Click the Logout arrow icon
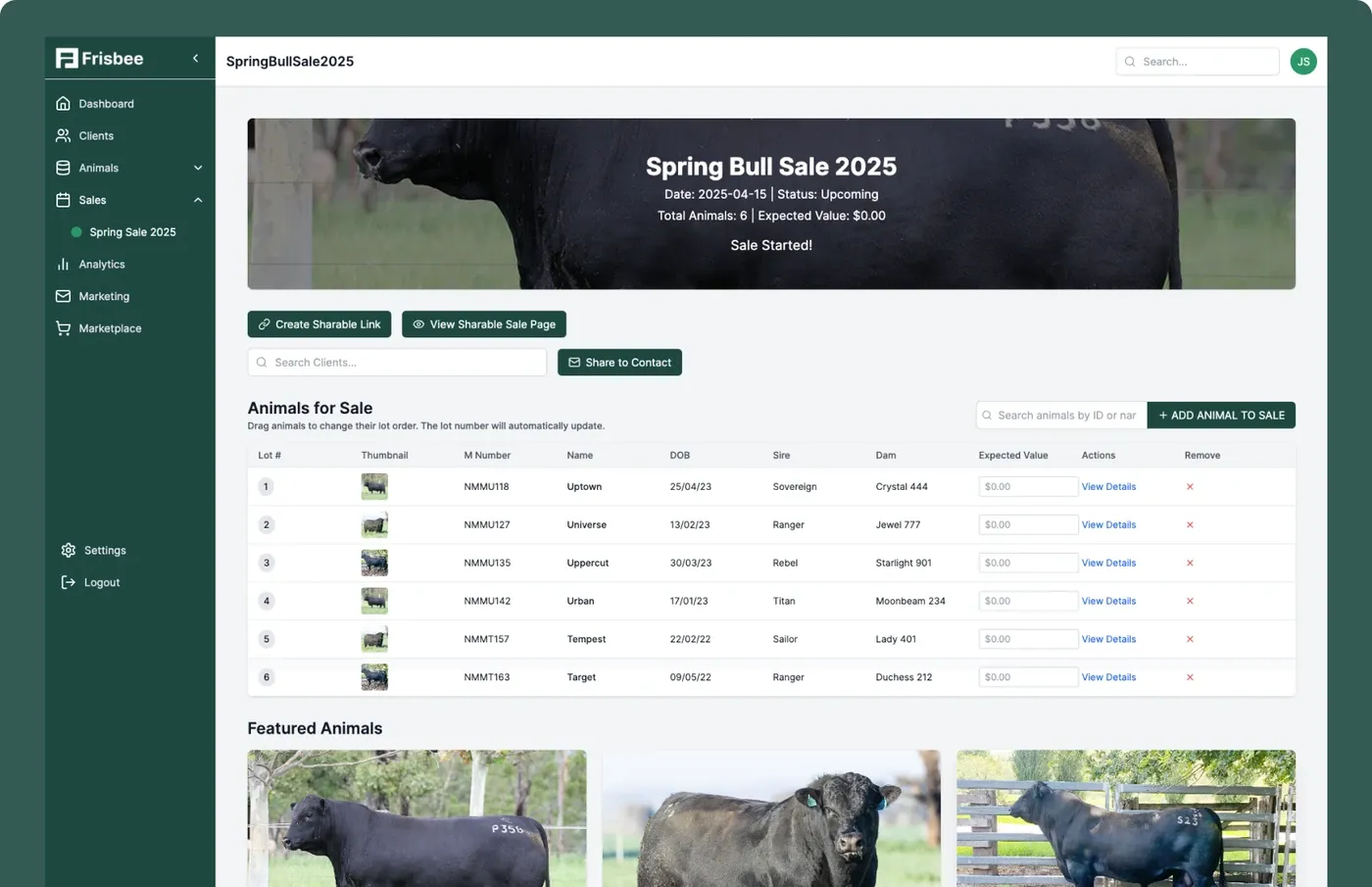 [x=69, y=582]
